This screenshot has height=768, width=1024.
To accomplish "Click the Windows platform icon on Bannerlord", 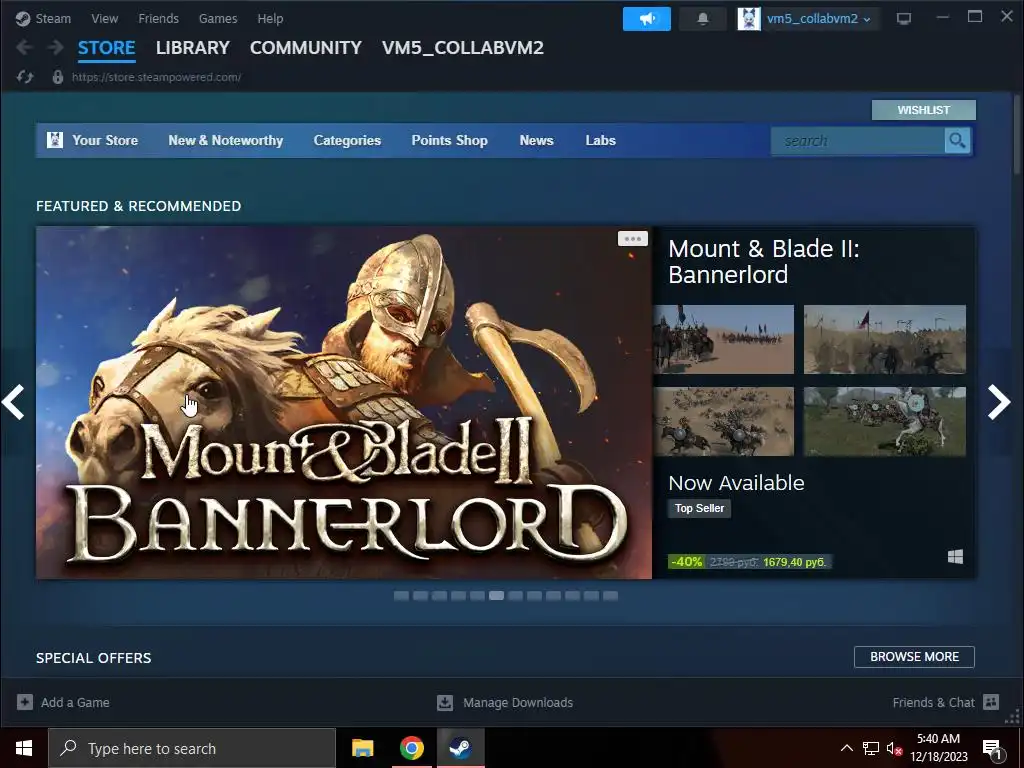I will pos(955,556).
